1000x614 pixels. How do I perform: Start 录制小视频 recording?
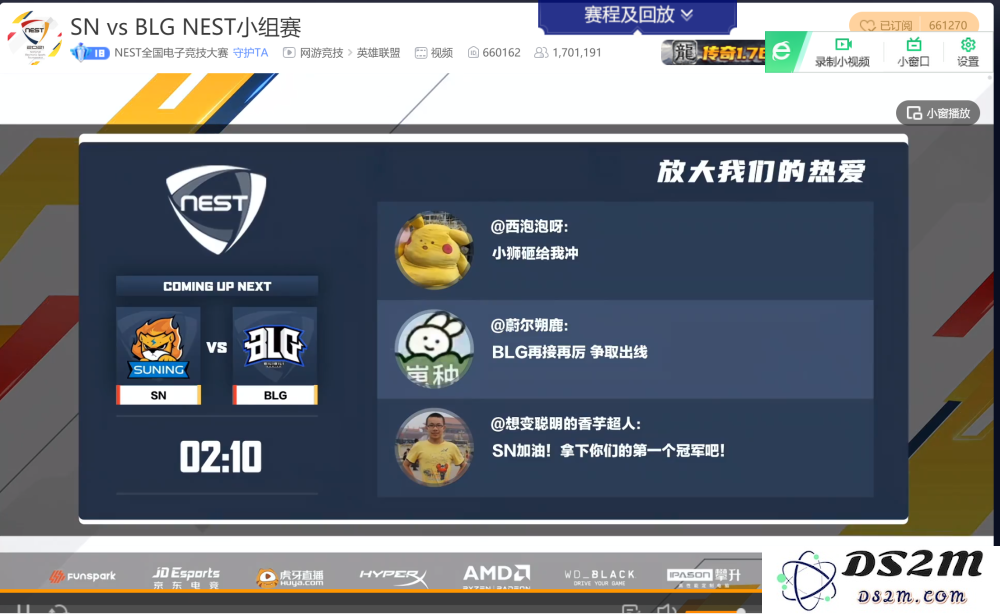pyautogui.click(x=842, y=52)
